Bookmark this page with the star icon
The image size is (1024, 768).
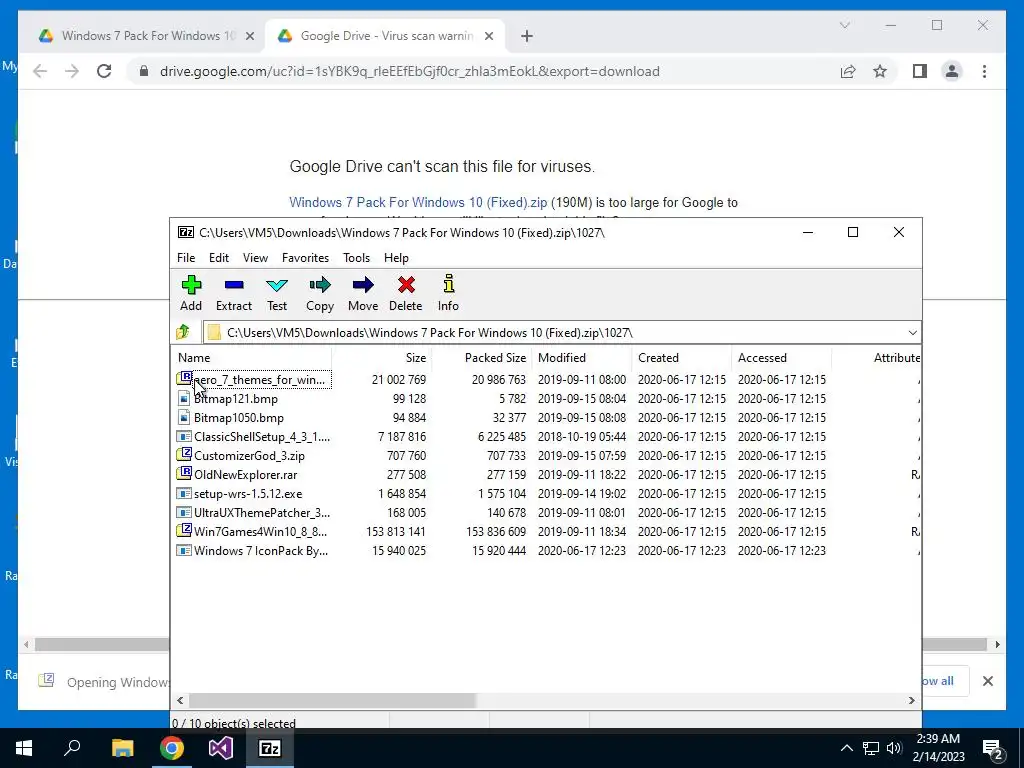(x=880, y=71)
